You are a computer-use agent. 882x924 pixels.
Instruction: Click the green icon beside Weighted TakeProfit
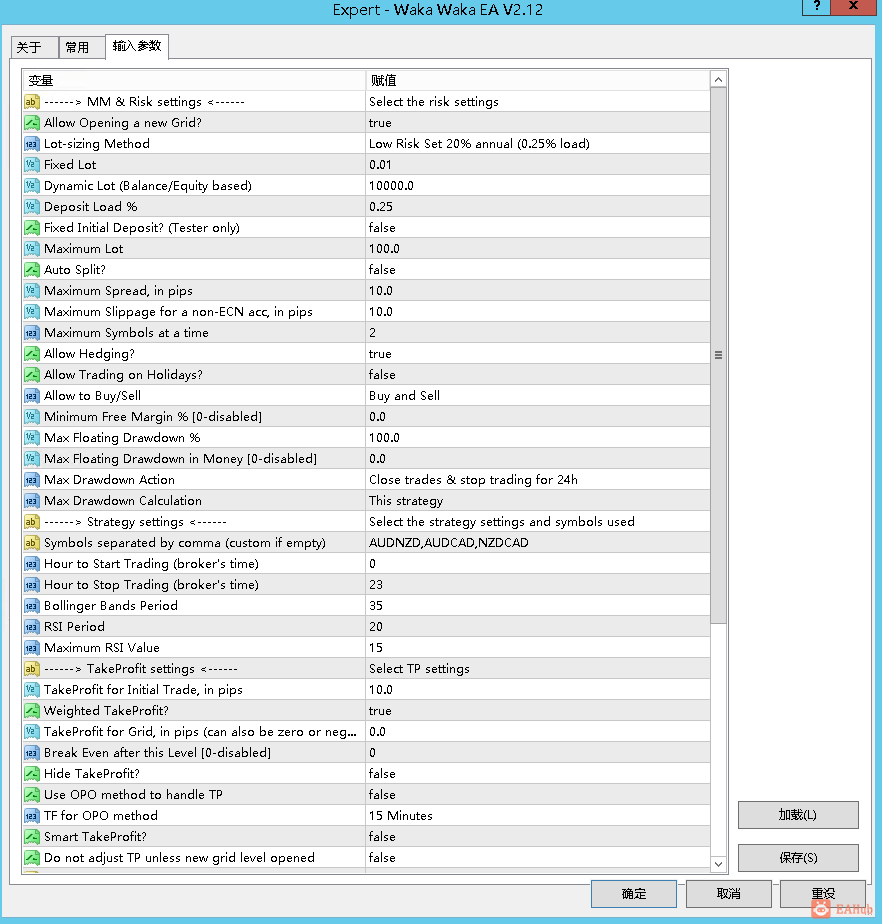coord(32,711)
